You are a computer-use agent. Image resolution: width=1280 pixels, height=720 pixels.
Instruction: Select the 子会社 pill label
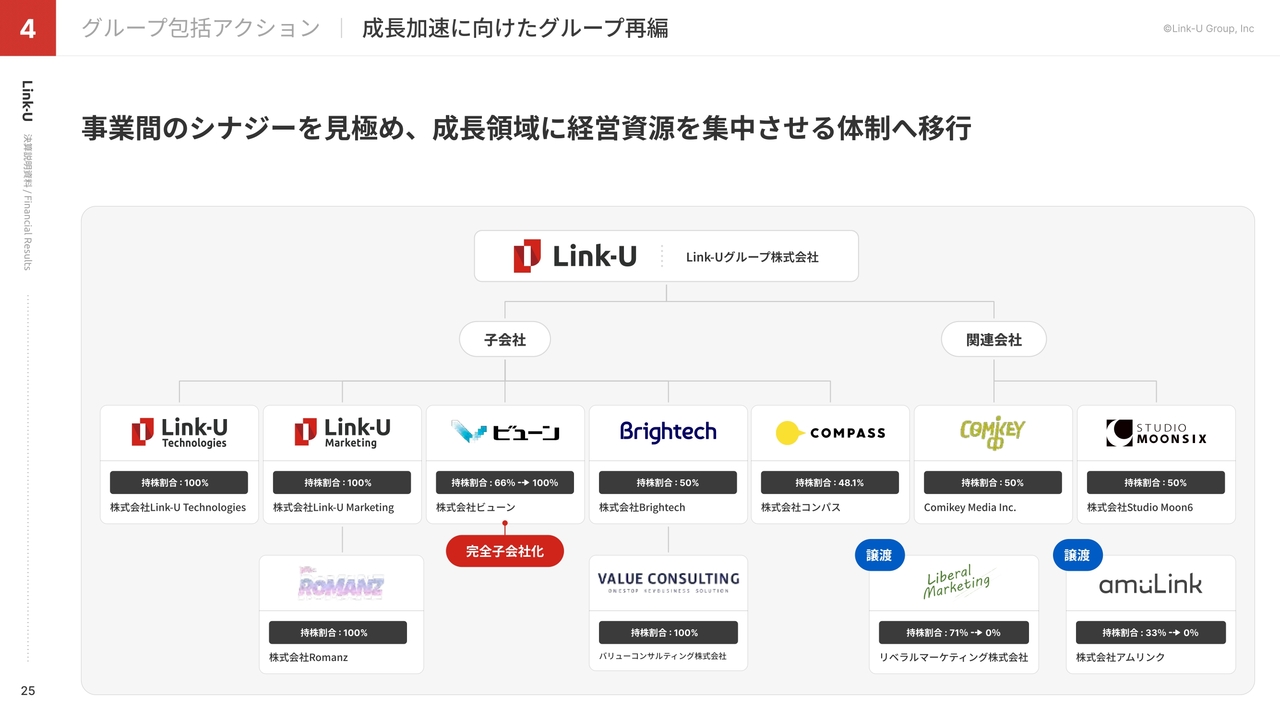505,340
